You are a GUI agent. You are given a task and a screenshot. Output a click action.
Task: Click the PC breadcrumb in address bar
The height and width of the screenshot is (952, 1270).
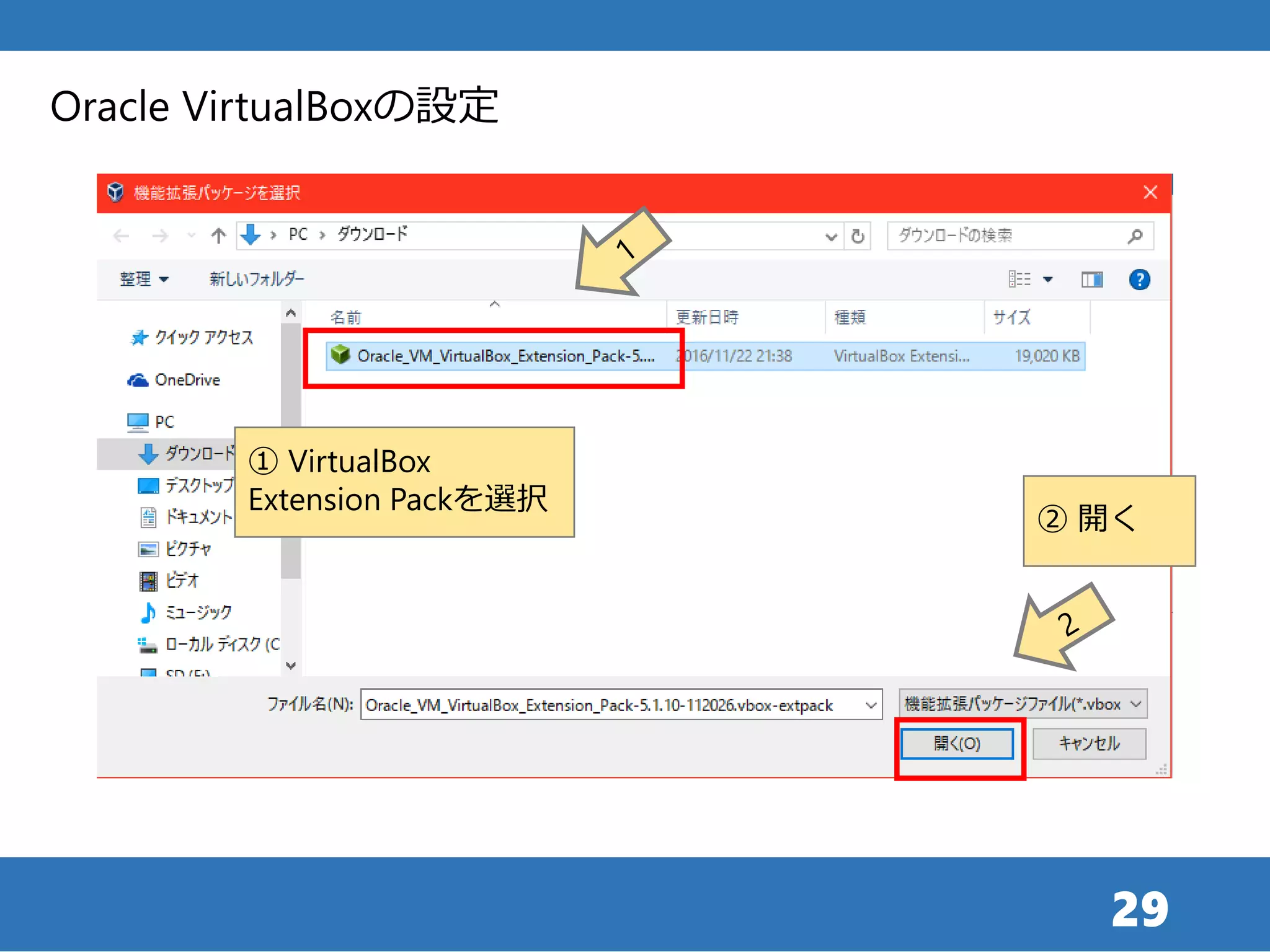(x=298, y=234)
